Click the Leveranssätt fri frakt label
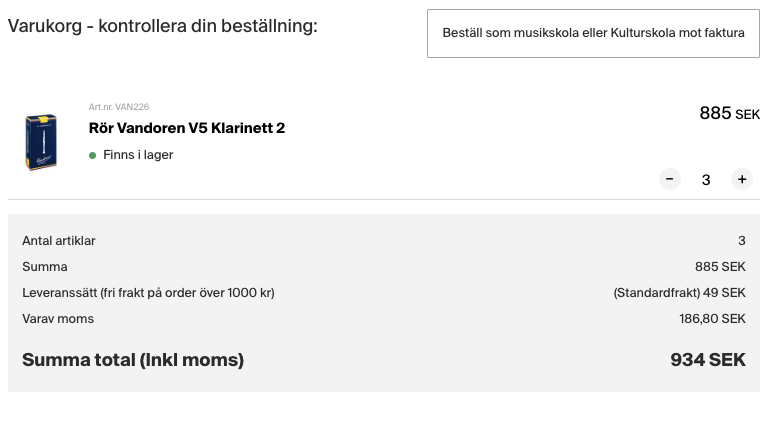The width and height of the screenshot is (773, 425). [148, 293]
